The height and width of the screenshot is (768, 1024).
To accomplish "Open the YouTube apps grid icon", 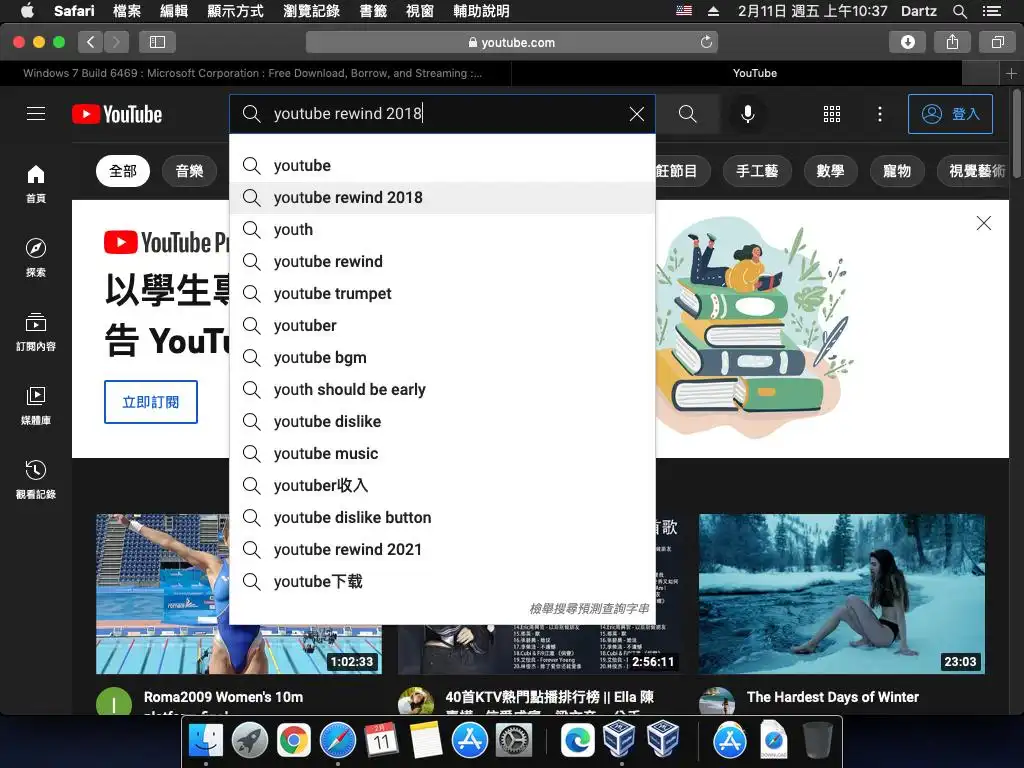I will click(x=831, y=114).
